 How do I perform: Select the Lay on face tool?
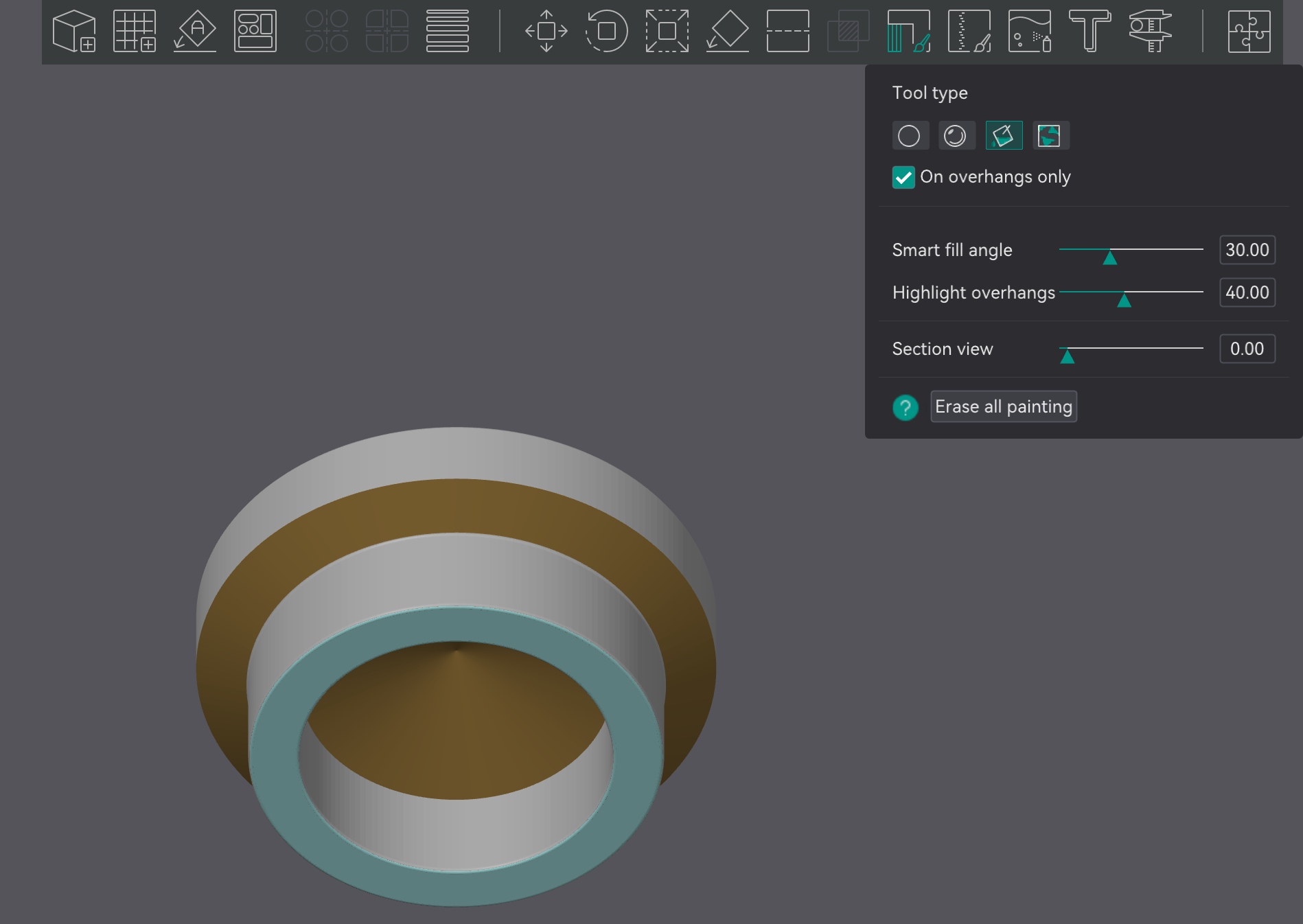726,31
